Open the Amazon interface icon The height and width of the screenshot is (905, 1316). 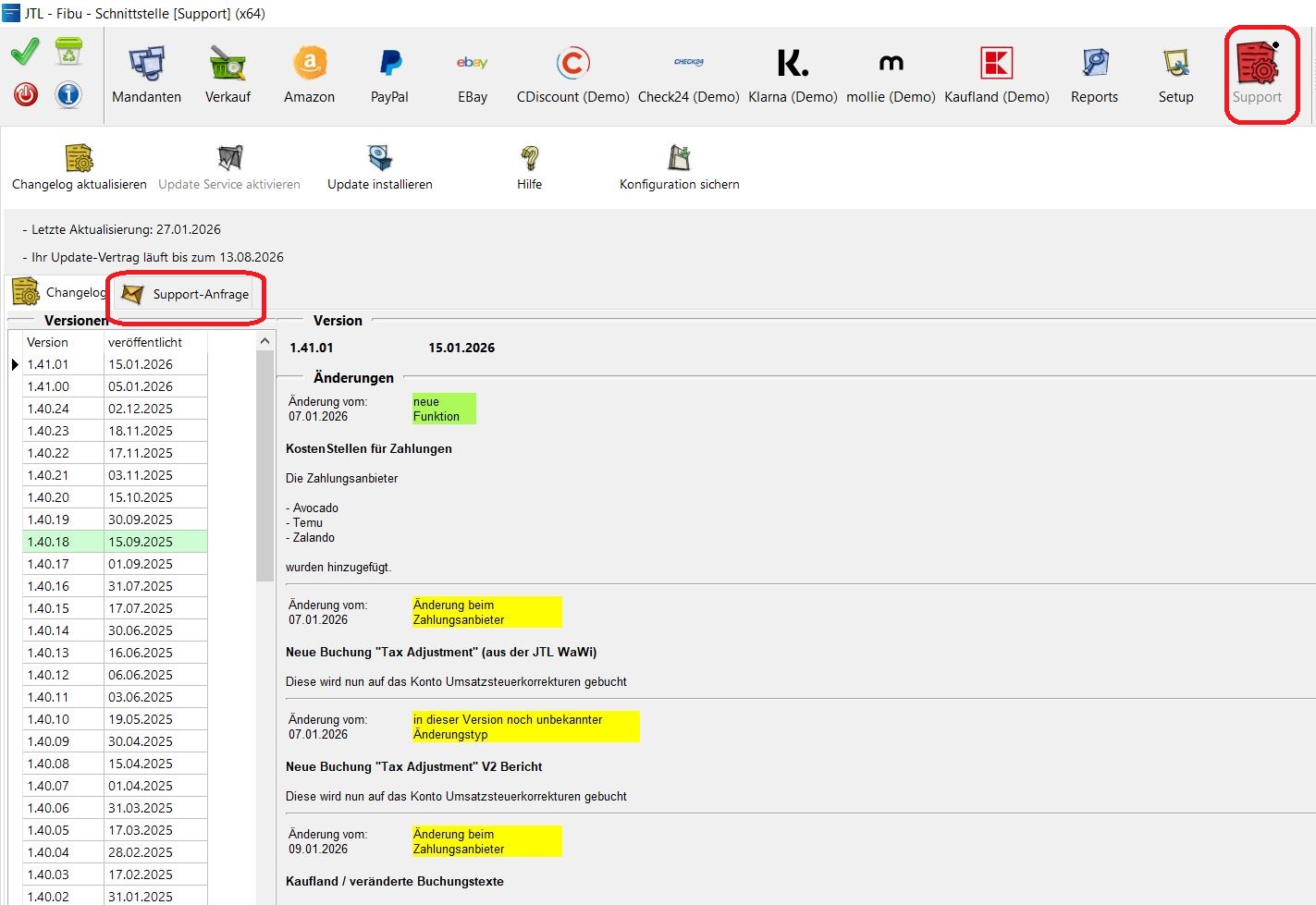(309, 65)
